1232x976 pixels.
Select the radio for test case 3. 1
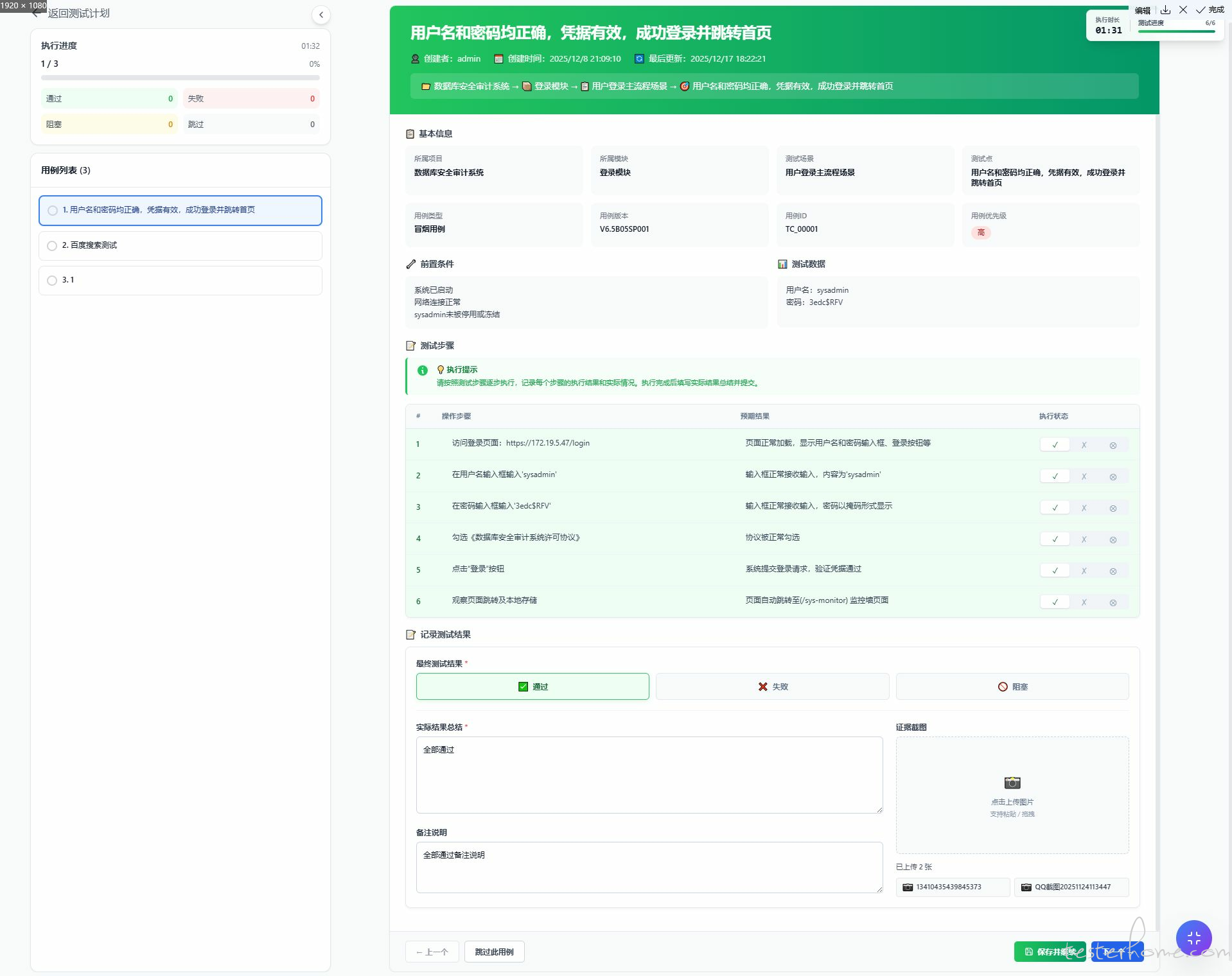pos(52,281)
